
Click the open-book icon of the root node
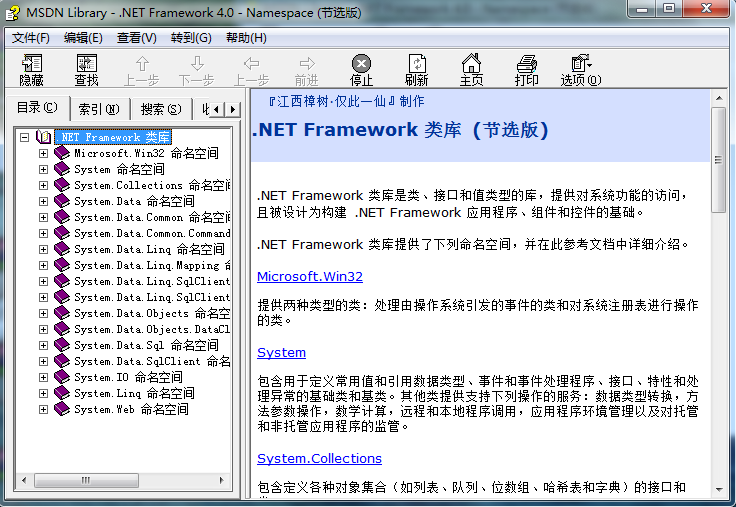point(44,137)
